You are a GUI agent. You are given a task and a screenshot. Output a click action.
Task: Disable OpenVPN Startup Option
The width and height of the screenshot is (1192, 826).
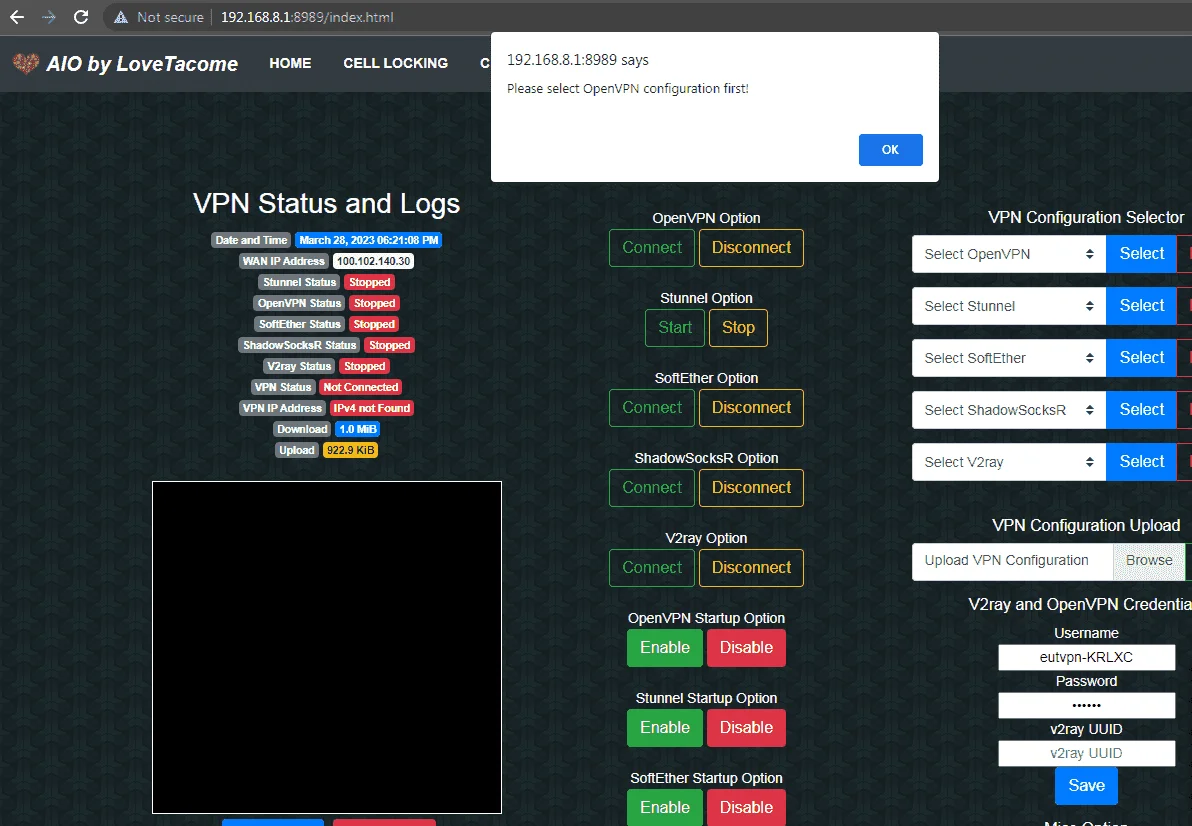747,648
